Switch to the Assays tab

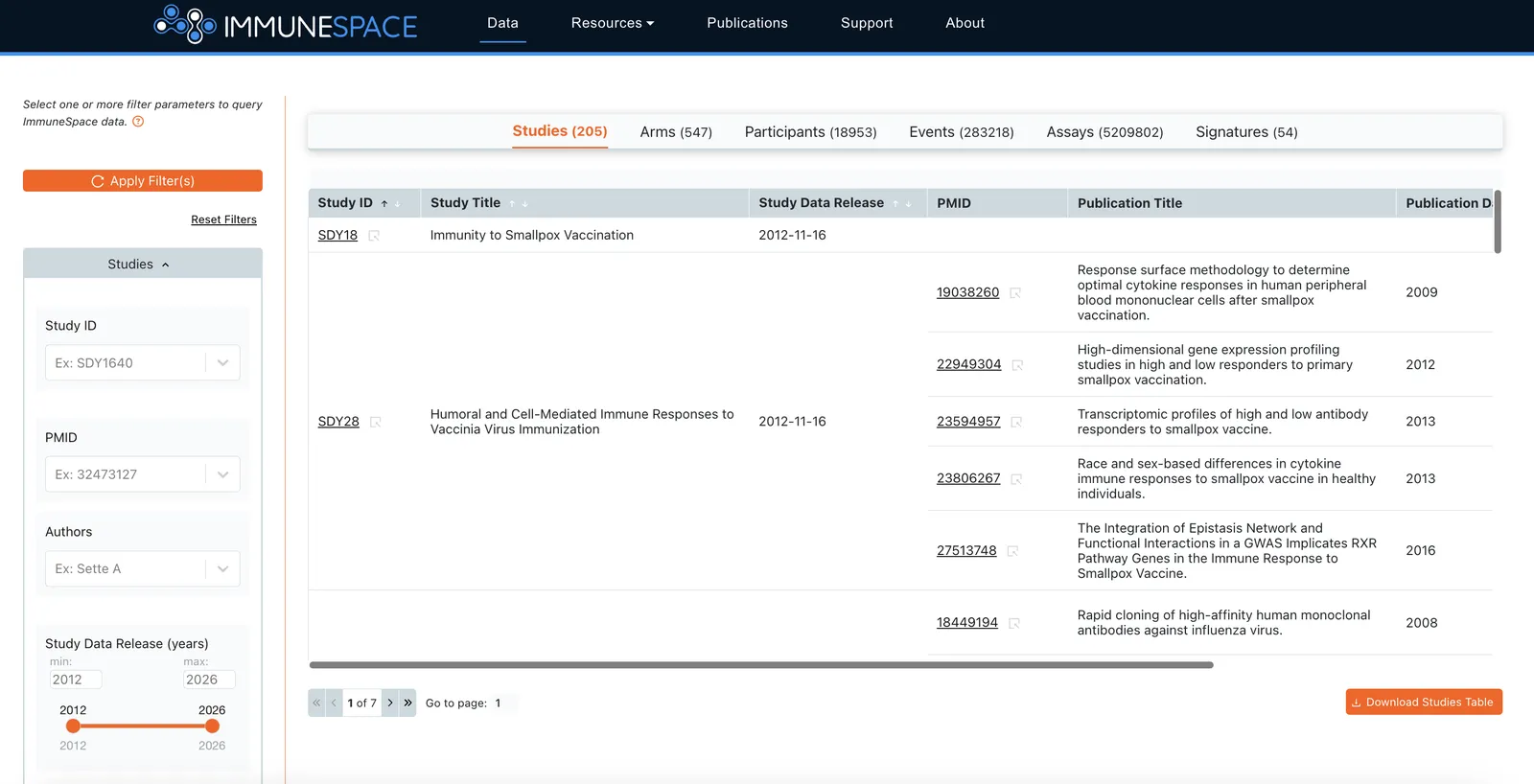1104,132
